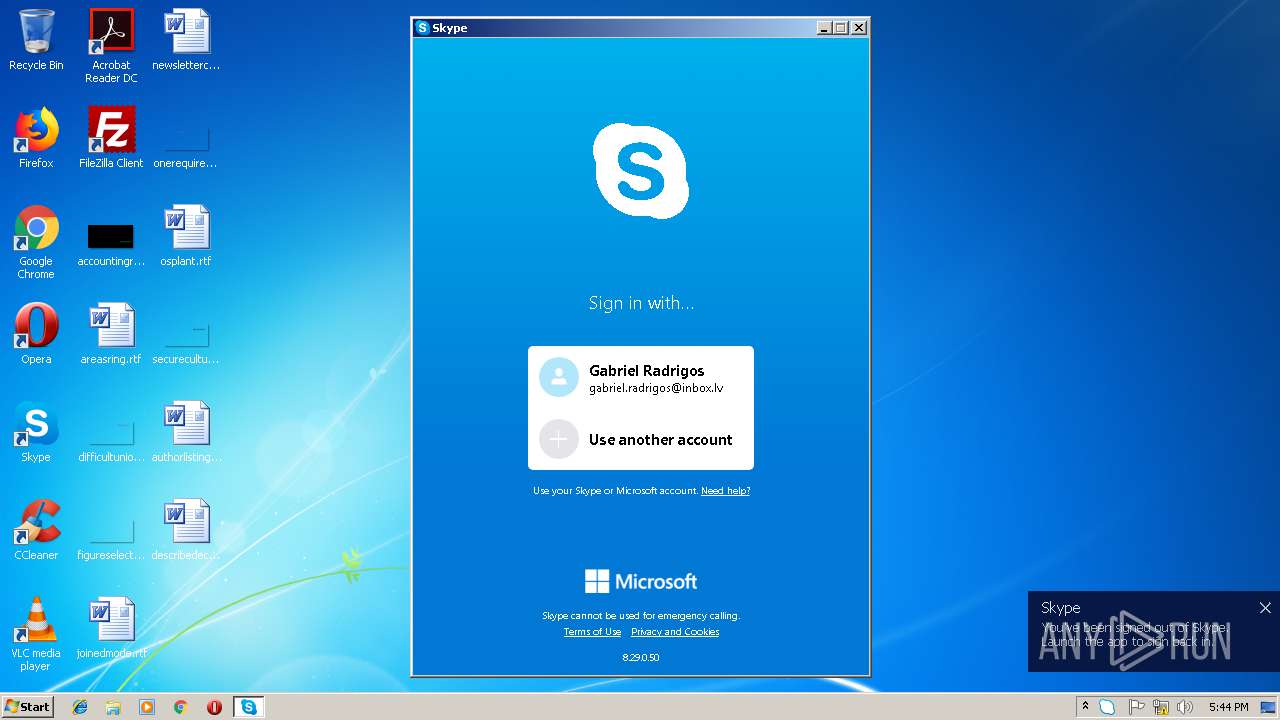Click the volume speaker tray icon
Image resolution: width=1280 pixels, height=720 pixels.
pos(1185,707)
